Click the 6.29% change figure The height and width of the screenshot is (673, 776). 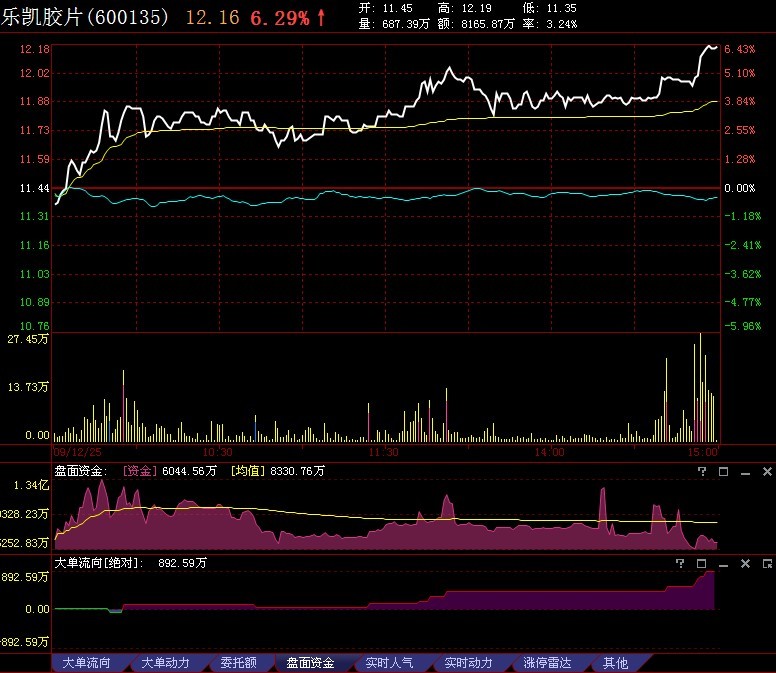click(x=280, y=18)
